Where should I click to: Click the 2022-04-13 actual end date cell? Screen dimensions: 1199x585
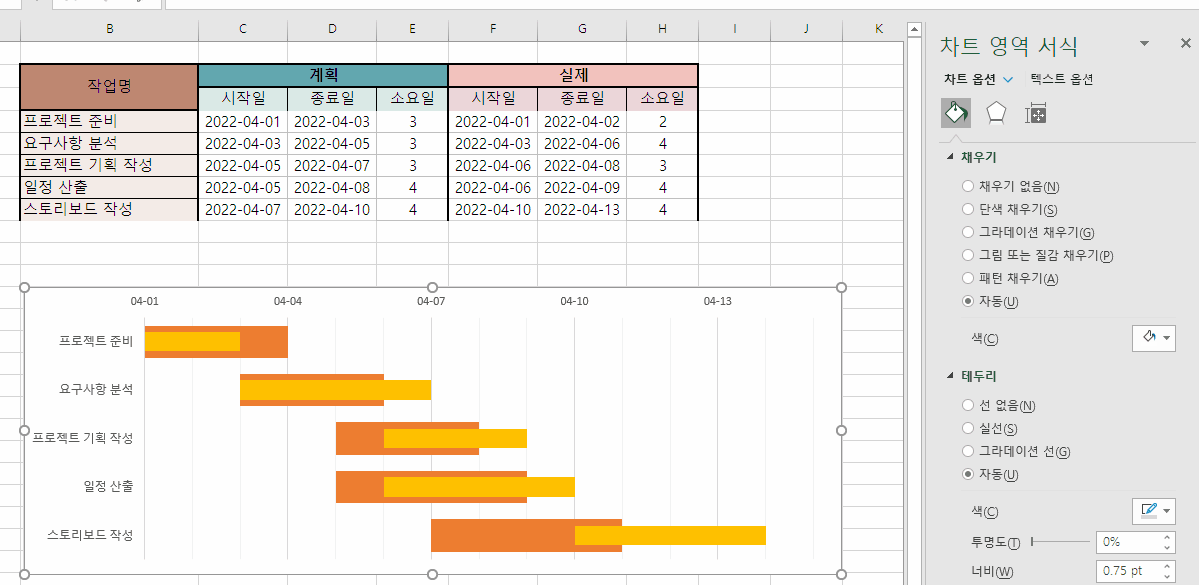(x=582, y=210)
